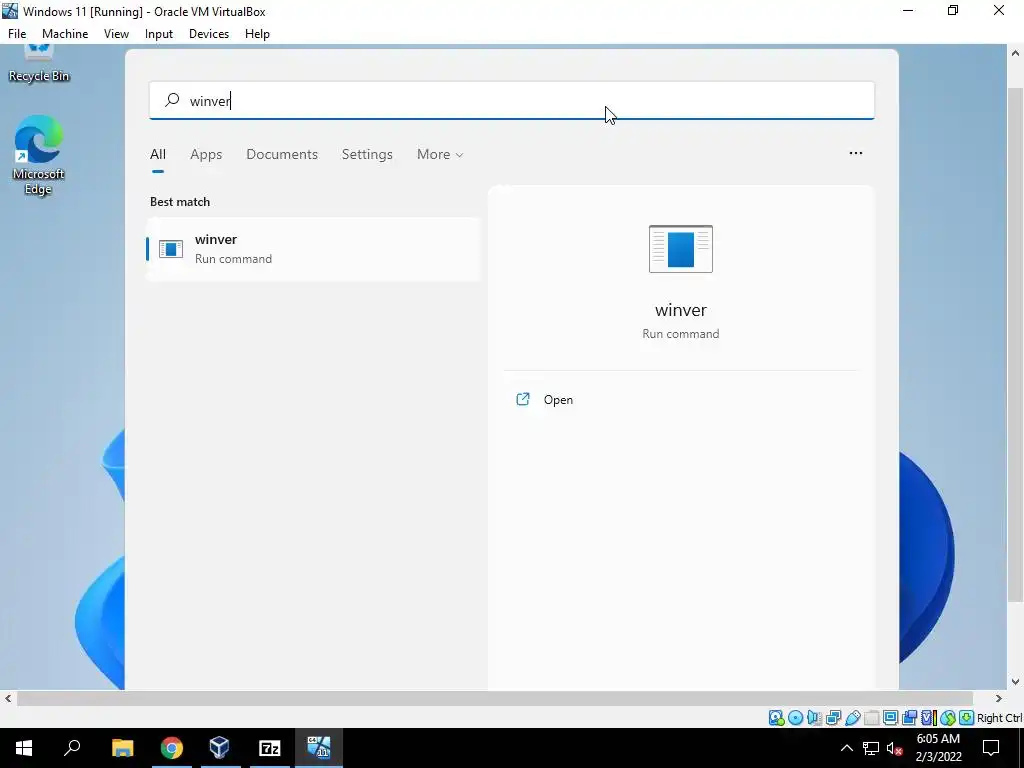Click the network tray icon
The height and width of the screenshot is (768, 1024).
pyautogui.click(x=871, y=748)
